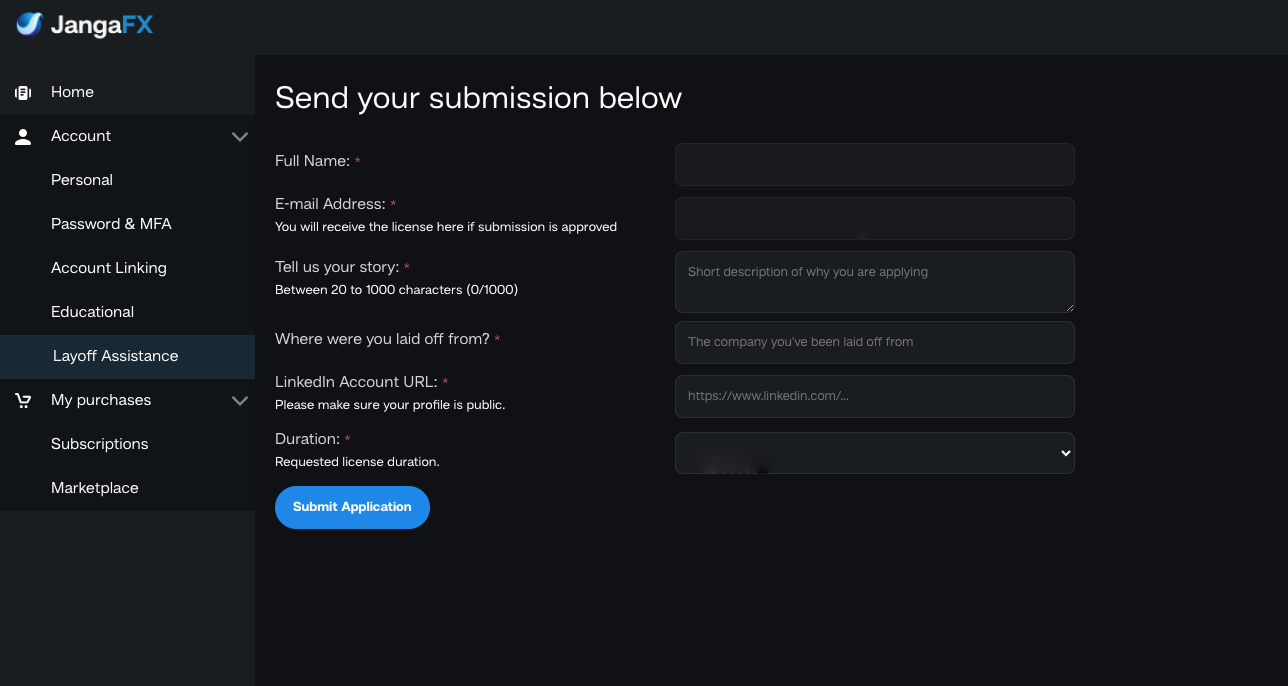Image resolution: width=1288 pixels, height=686 pixels.
Task: Open the Personal account page
Action: pos(82,180)
